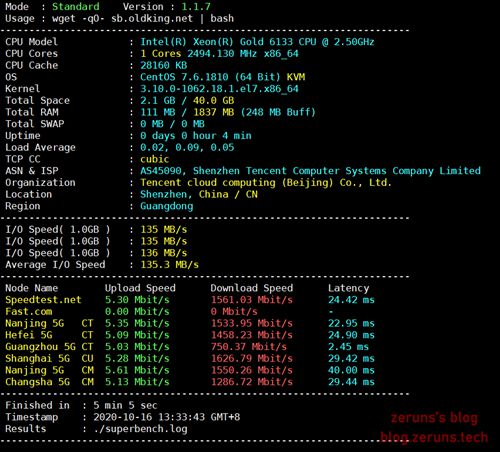Click the timestamp '2020-10-16 13:33:43 GMT+8'
This screenshot has width=500, height=452.
pyautogui.click(x=167, y=417)
